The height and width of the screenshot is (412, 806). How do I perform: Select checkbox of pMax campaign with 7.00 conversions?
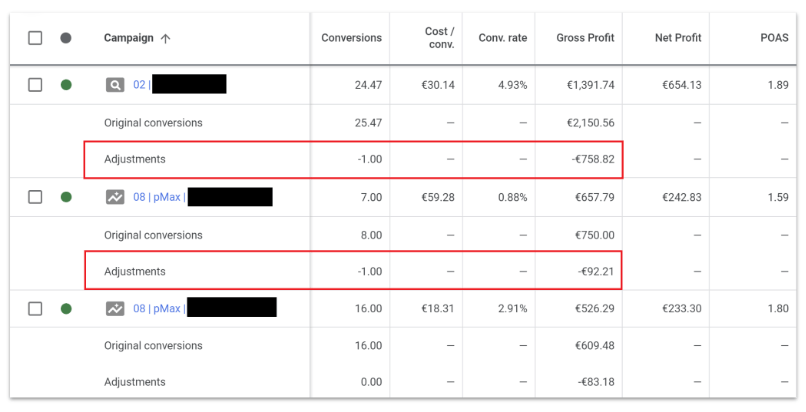pyautogui.click(x=35, y=197)
